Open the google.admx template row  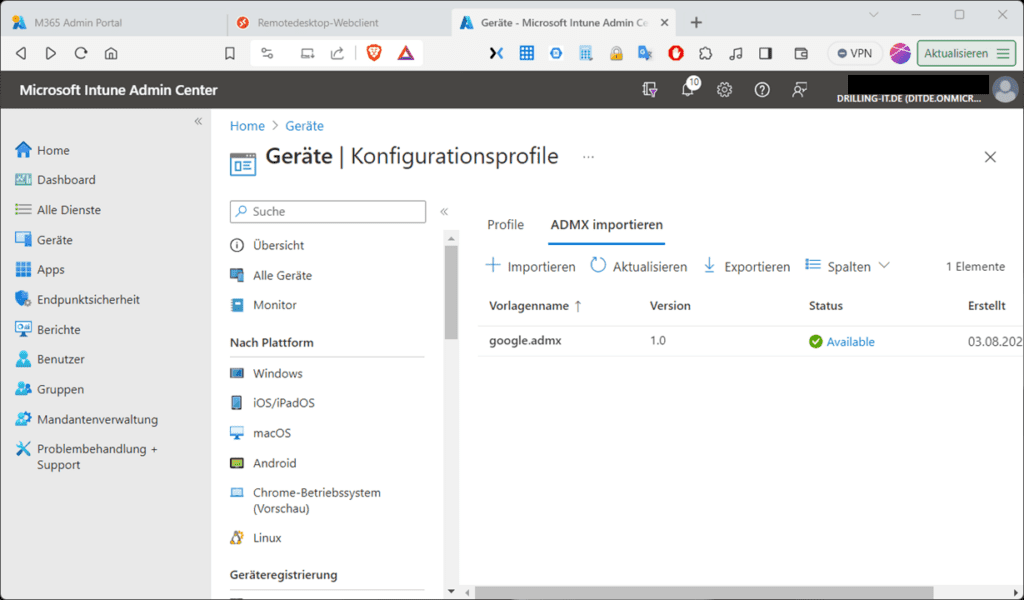click(x=525, y=341)
